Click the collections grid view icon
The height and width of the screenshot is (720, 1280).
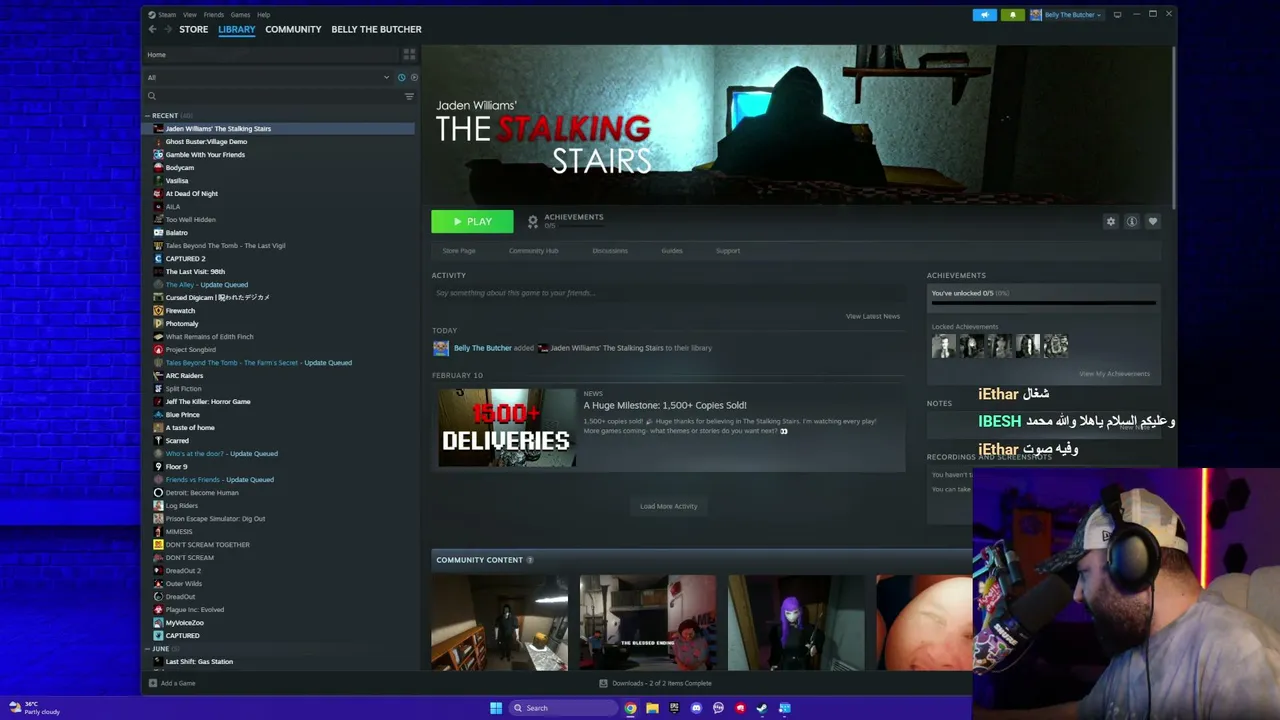tap(409, 54)
